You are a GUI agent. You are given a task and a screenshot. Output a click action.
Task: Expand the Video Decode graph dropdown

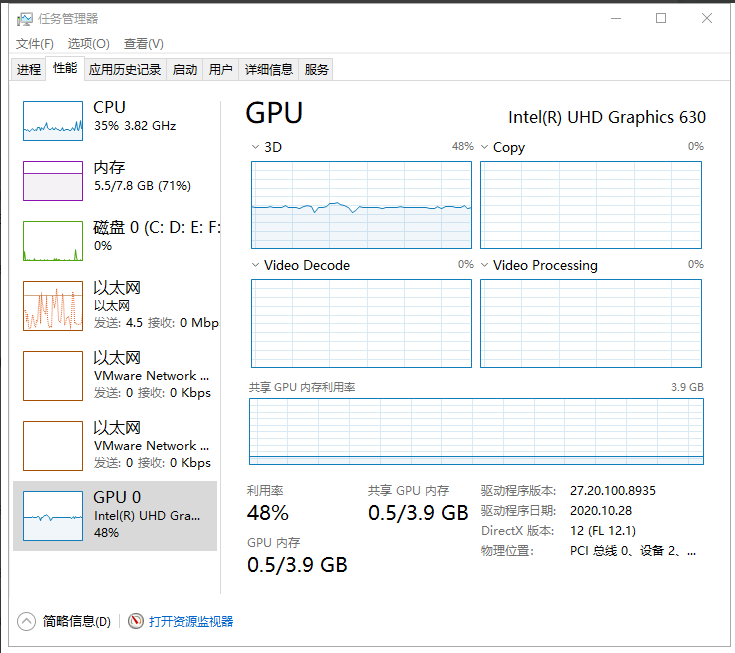255,265
